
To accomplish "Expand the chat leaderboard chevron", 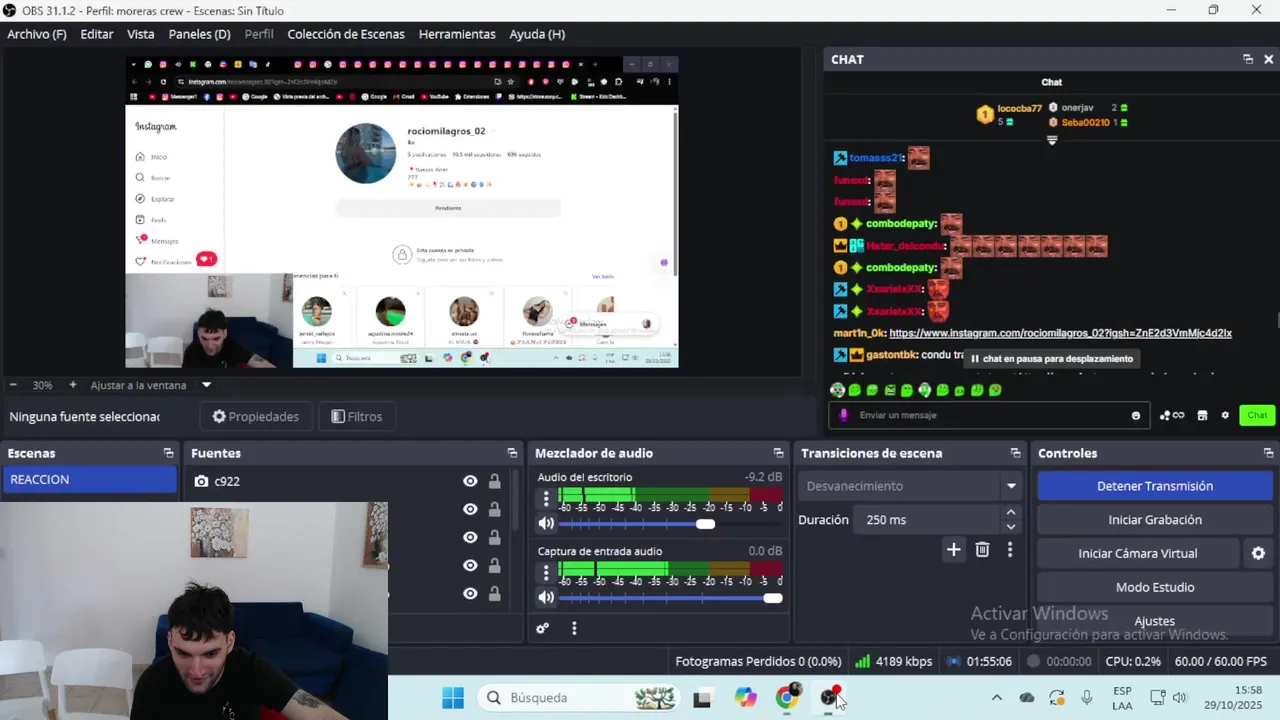I will 1052,141.
